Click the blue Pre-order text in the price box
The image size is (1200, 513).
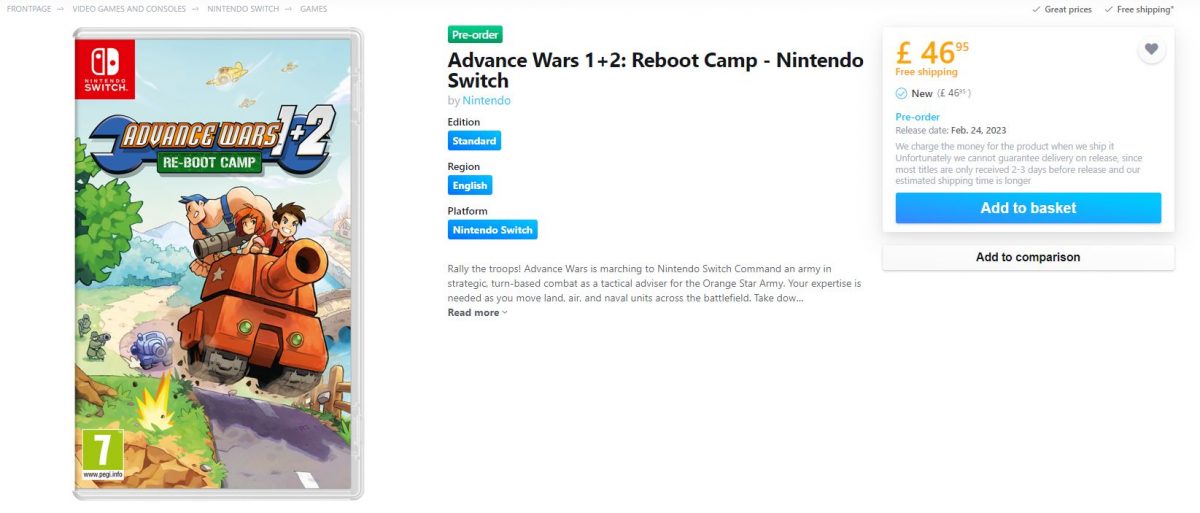coord(917,117)
